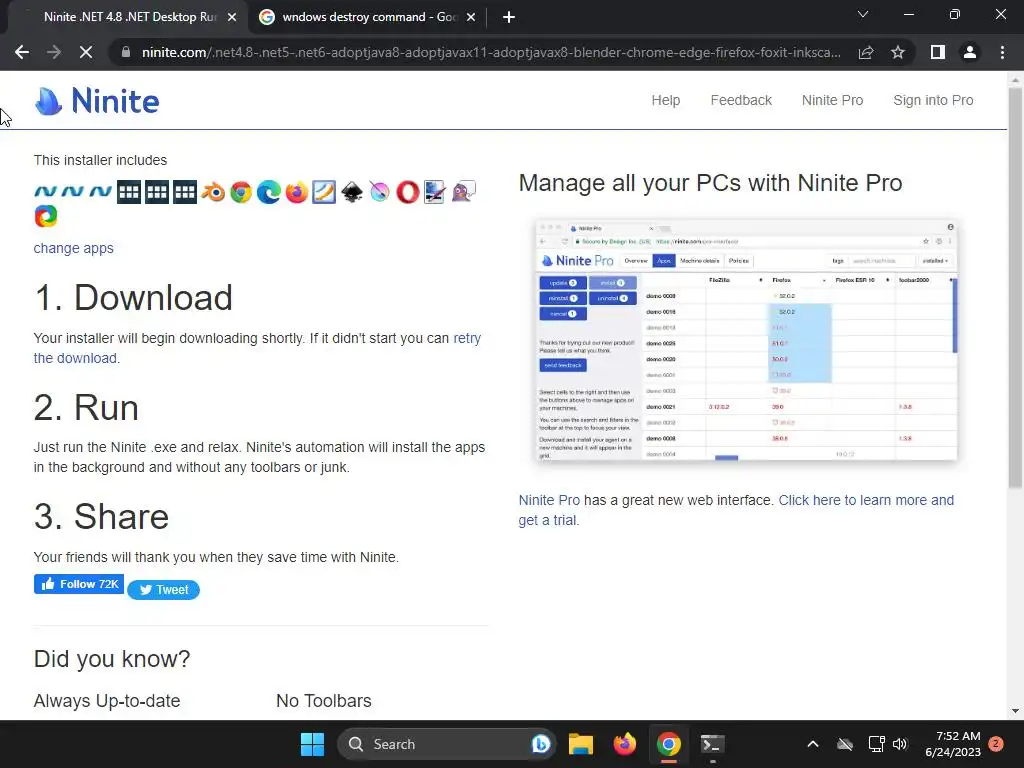
Task: Open the Feedback link in header
Action: click(741, 101)
